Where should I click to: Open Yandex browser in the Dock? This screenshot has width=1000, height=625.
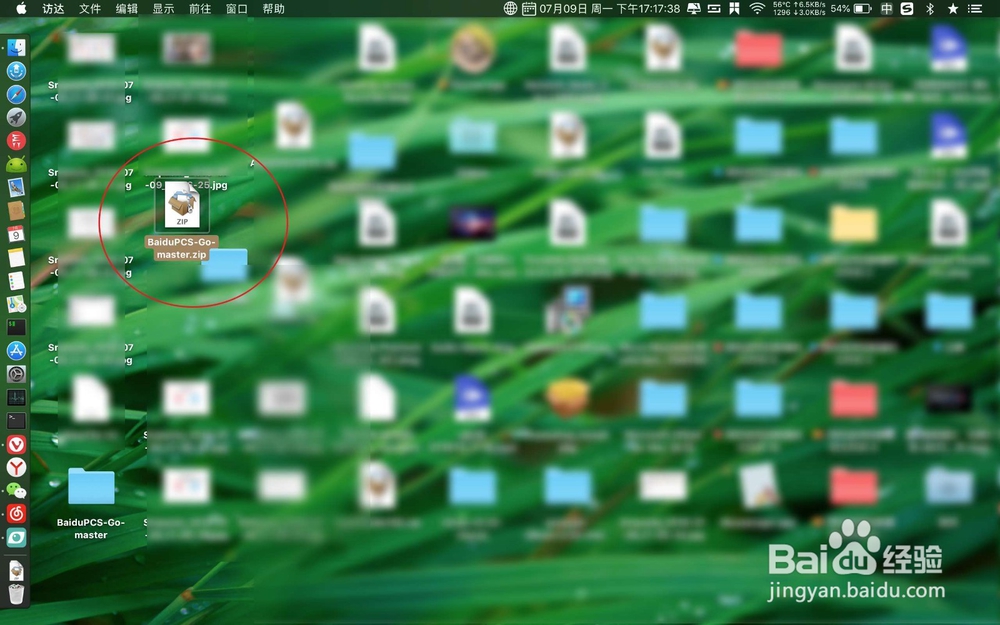[16, 467]
